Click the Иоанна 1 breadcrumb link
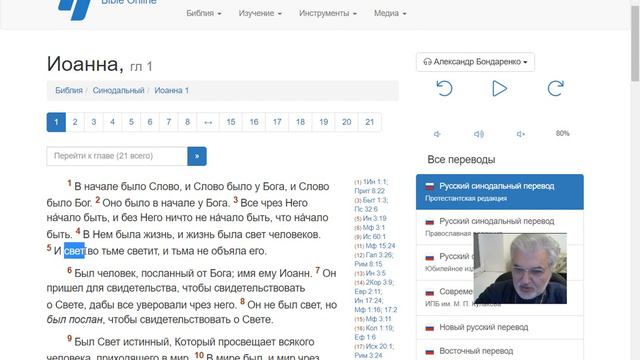The height and width of the screenshot is (360, 640). click(x=171, y=90)
